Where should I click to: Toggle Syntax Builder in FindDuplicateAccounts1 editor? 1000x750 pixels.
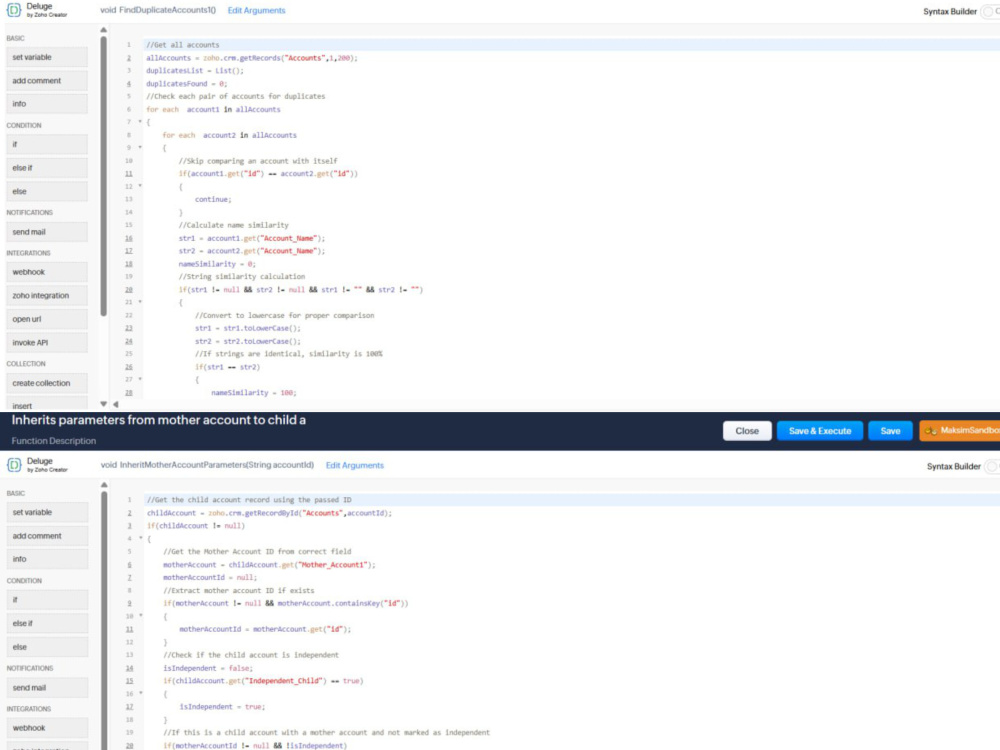pyautogui.click(x=990, y=11)
